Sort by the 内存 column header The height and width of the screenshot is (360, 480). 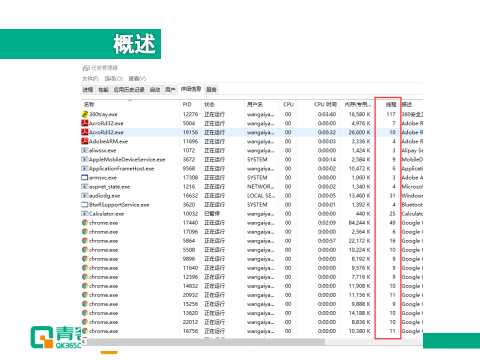click(x=357, y=104)
